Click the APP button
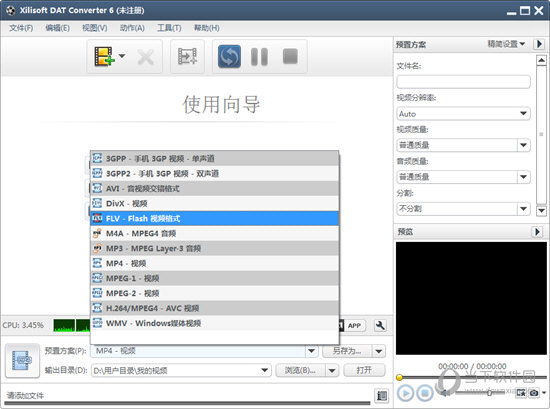Screen dimensions: 550x409 click(354, 326)
